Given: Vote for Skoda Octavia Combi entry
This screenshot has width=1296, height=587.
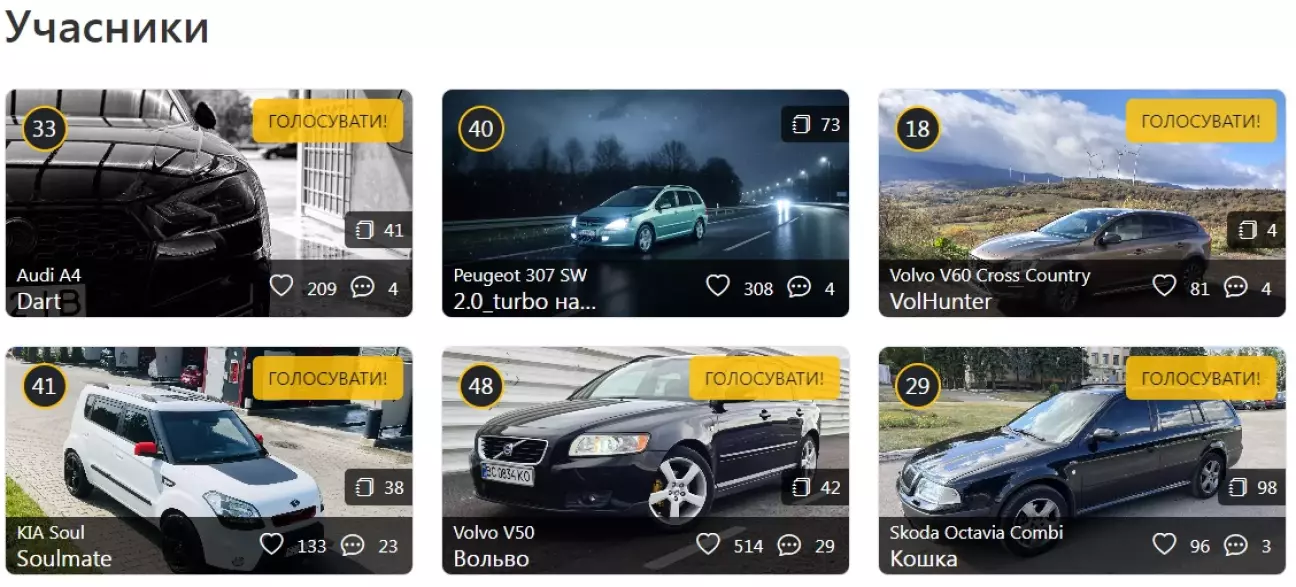Looking at the screenshot, I should (1201, 378).
